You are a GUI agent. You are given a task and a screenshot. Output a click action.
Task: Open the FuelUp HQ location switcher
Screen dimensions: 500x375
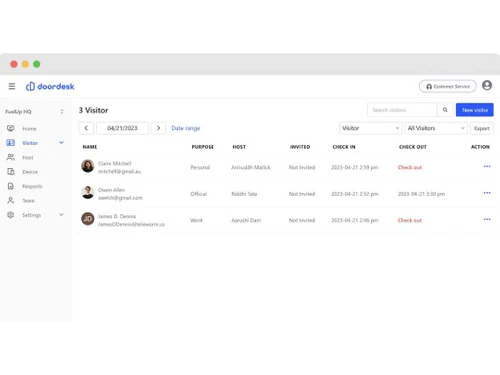pyautogui.click(x=35, y=112)
